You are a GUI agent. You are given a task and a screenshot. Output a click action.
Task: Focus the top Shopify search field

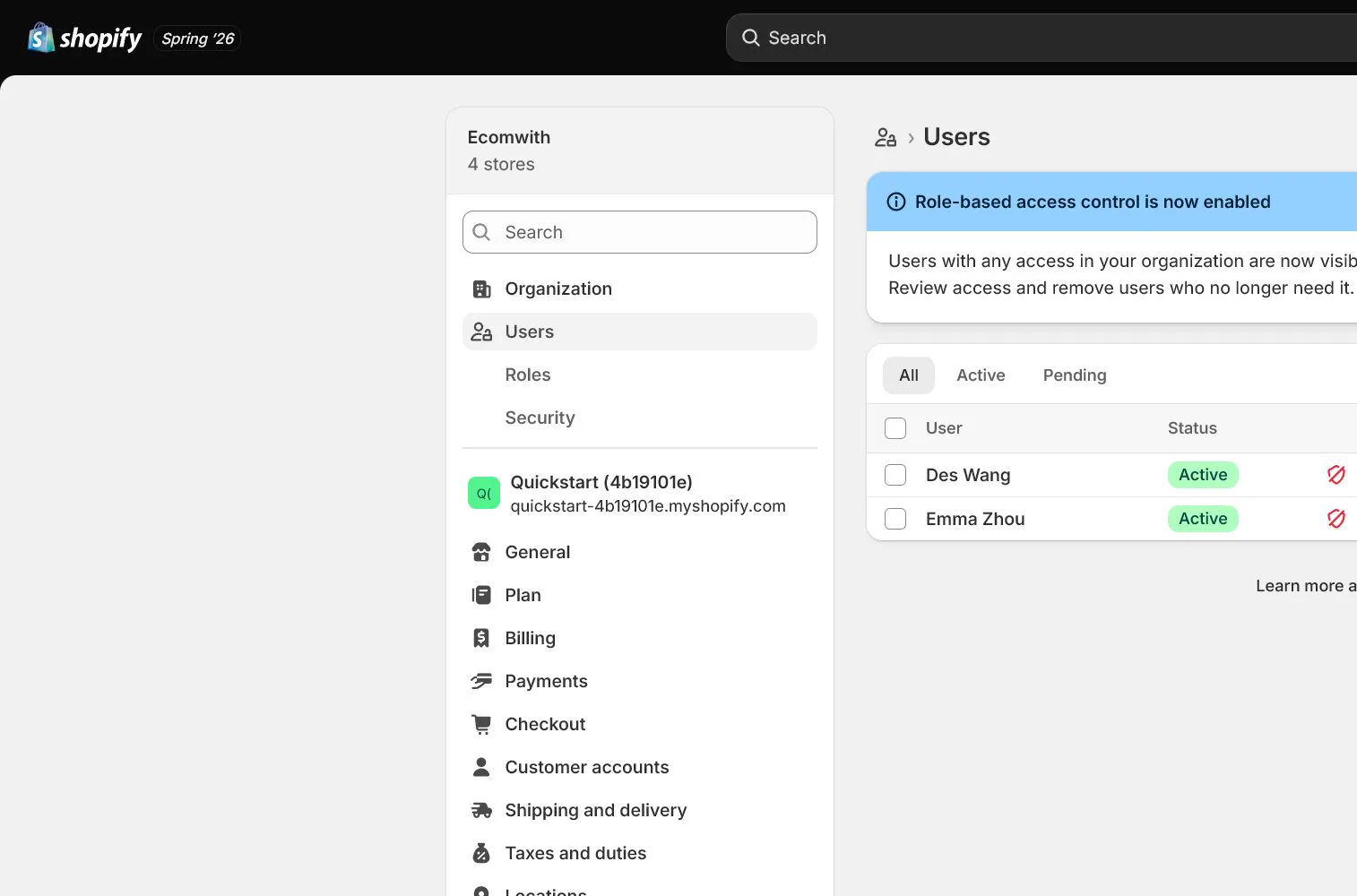[1042, 38]
